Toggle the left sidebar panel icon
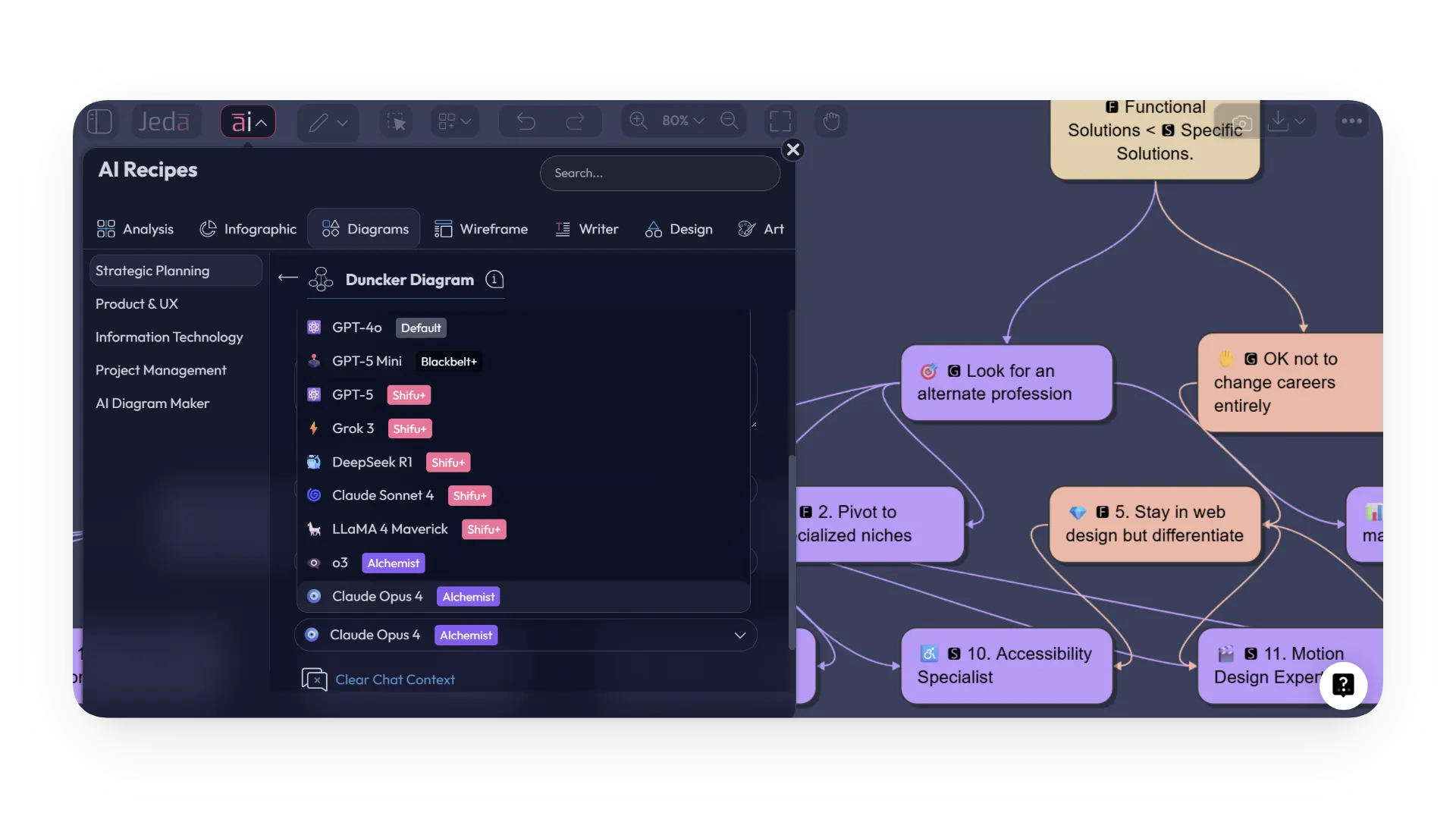Screen dimensions: 1456x819 coord(99,121)
